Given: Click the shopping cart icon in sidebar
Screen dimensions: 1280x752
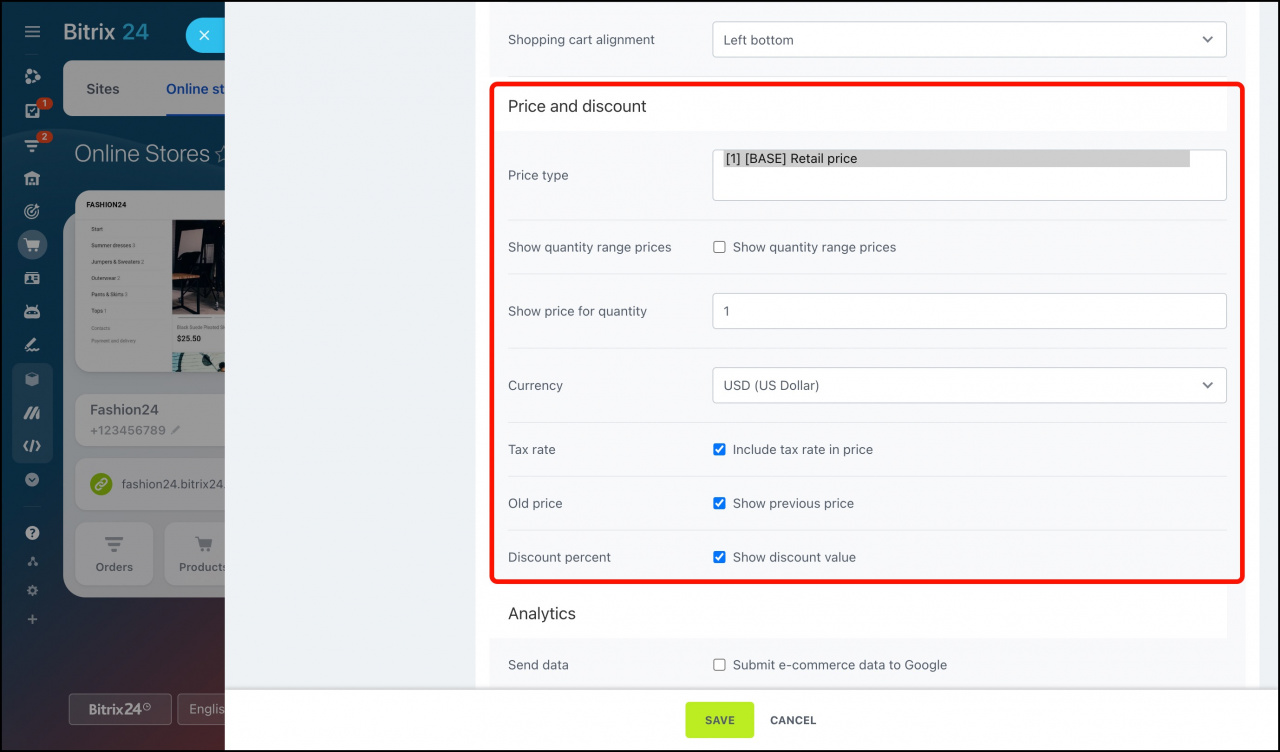Looking at the screenshot, I should pos(32,245).
